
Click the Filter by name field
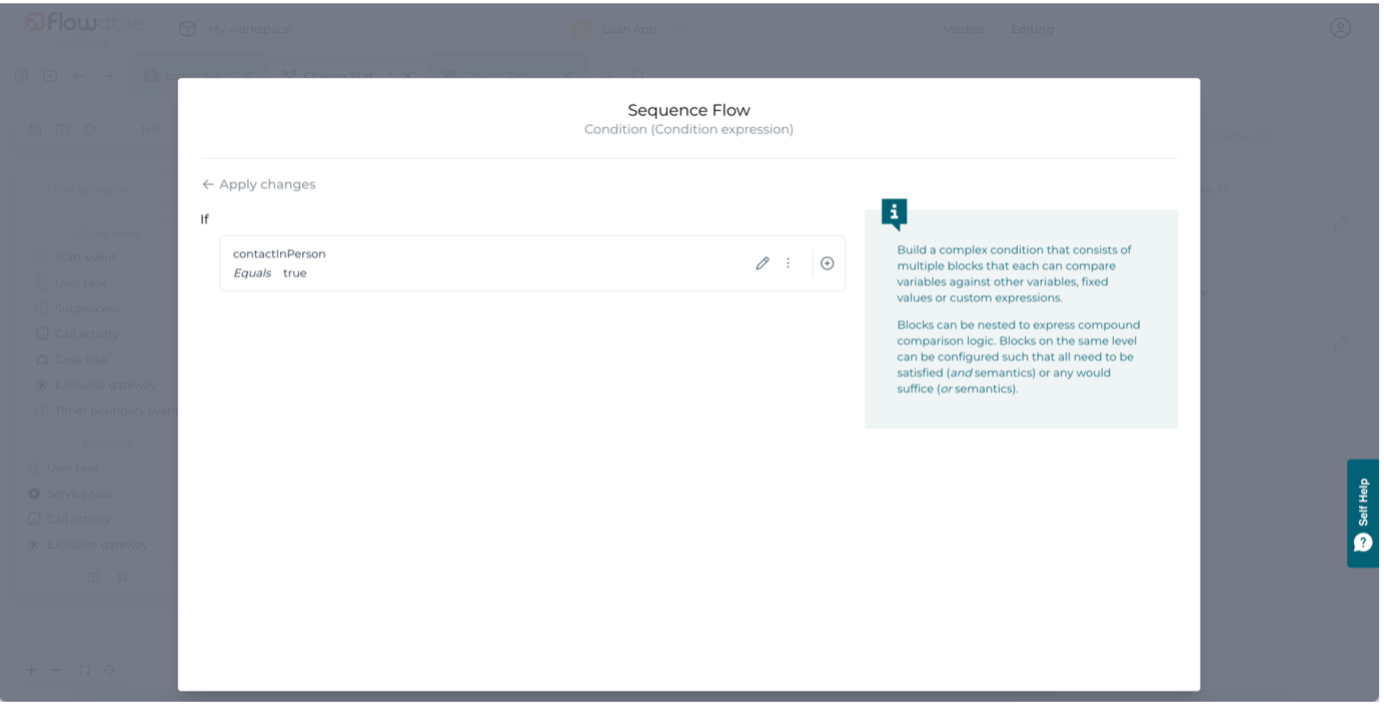100,189
